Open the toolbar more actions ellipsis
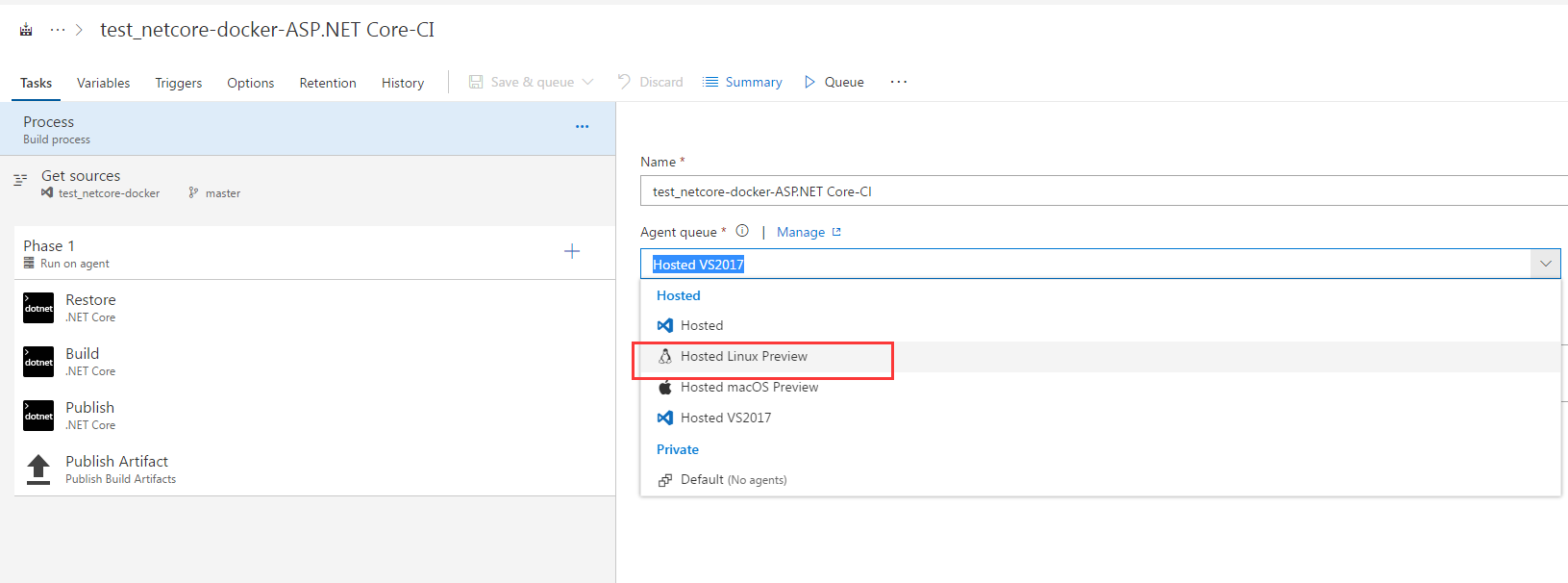 click(x=899, y=82)
